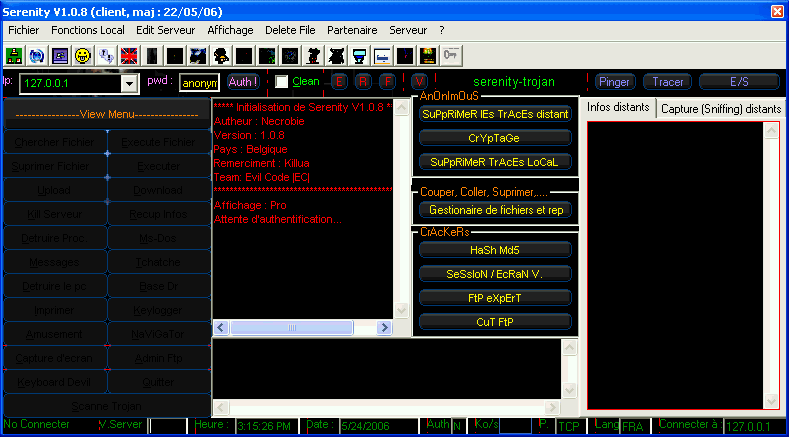Open the Edit Serveur menu
This screenshot has height=437, width=789.
click(x=166, y=30)
